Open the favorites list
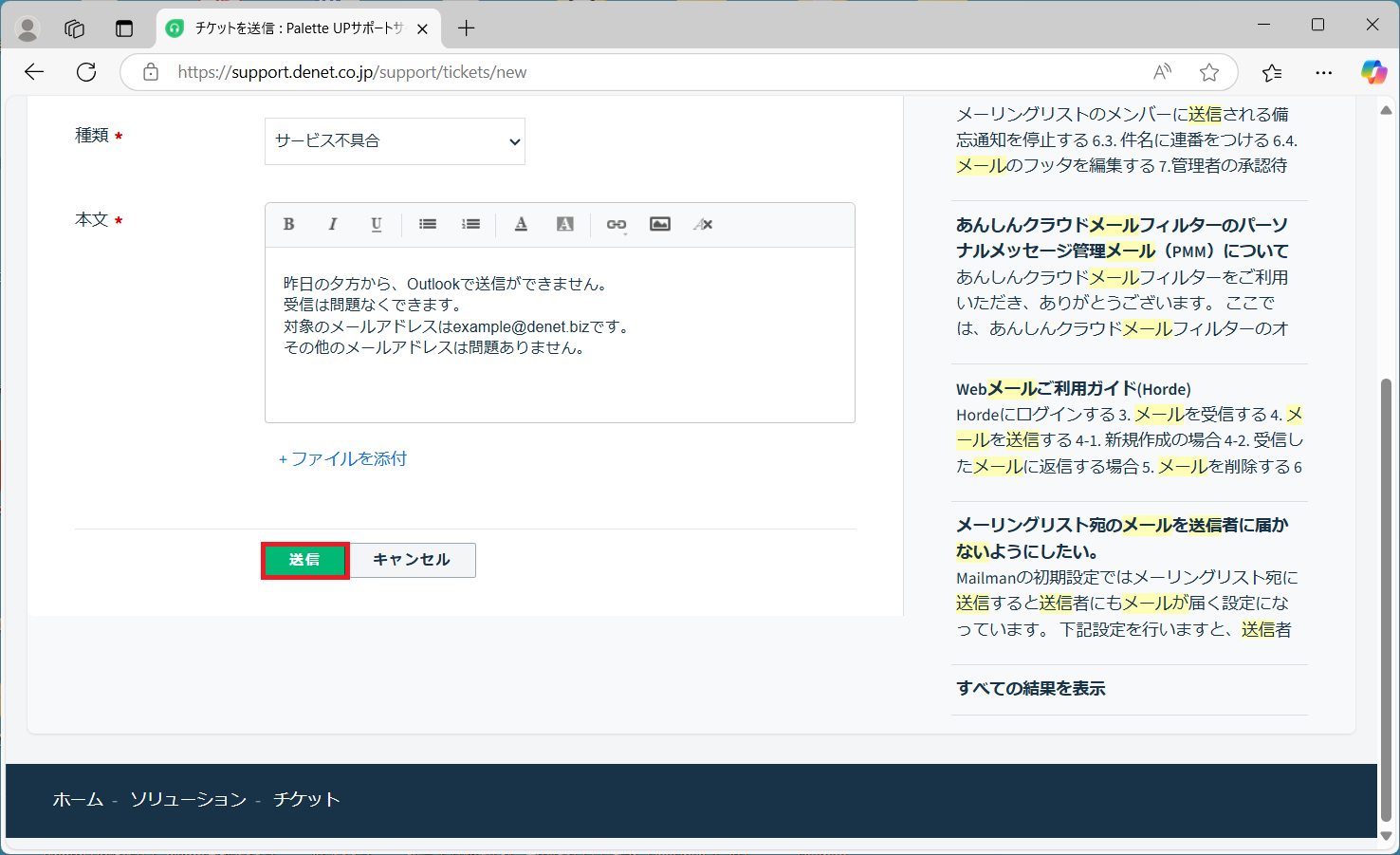This screenshot has height=855, width=1400. [1272, 72]
